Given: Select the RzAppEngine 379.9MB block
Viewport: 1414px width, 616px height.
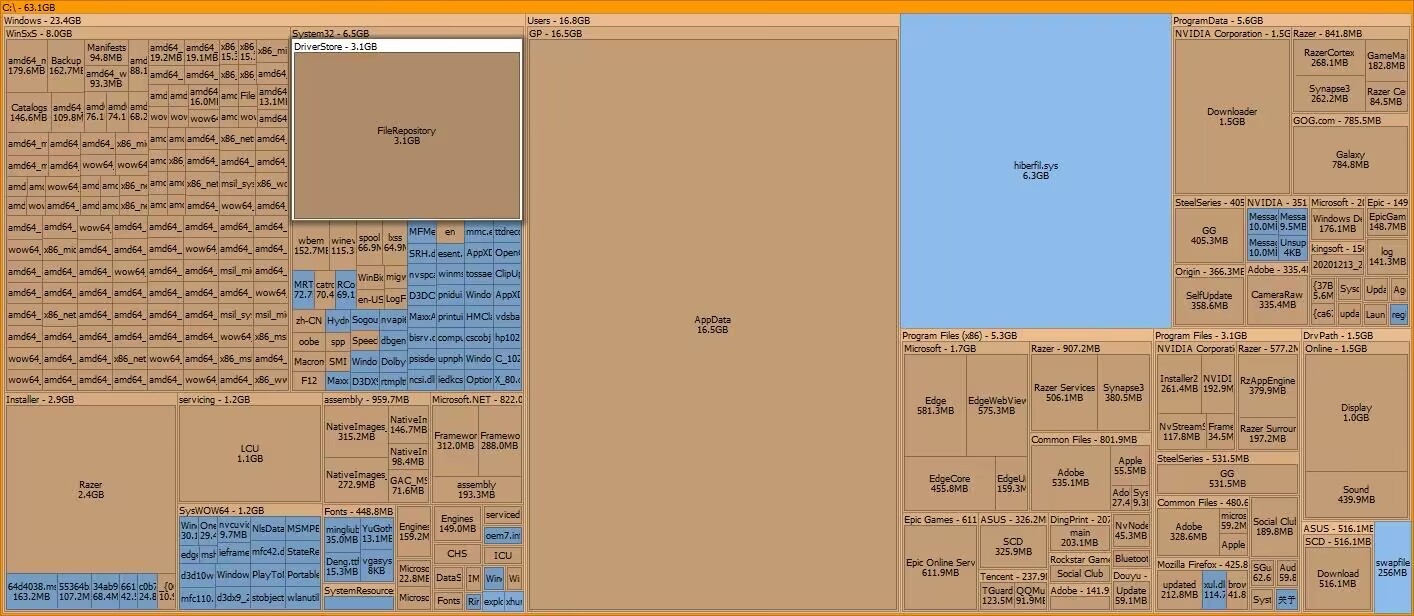Looking at the screenshot, I should pos(1267,385).
